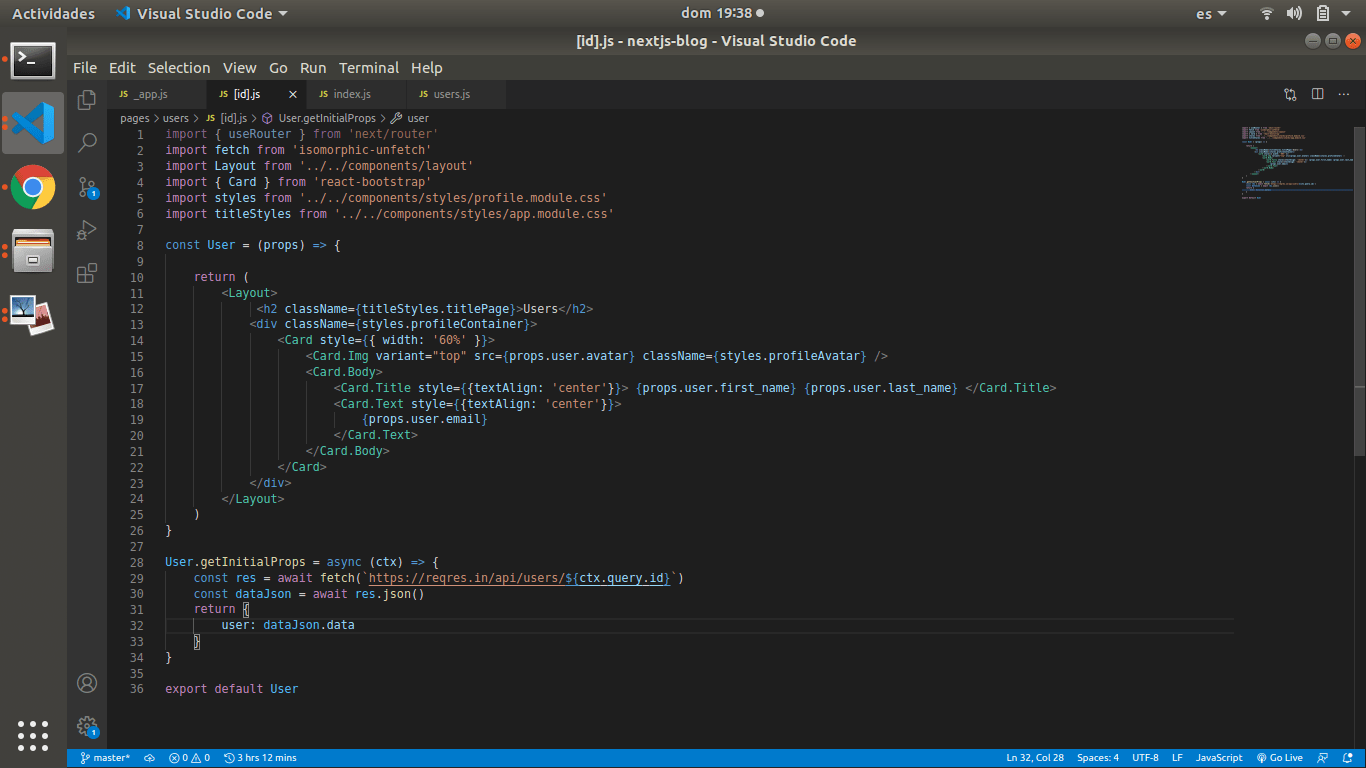The width and height of the screenshot is (1366, 768).
Task: Click the Split Editor Right icon
Action: click(1317, 94)
